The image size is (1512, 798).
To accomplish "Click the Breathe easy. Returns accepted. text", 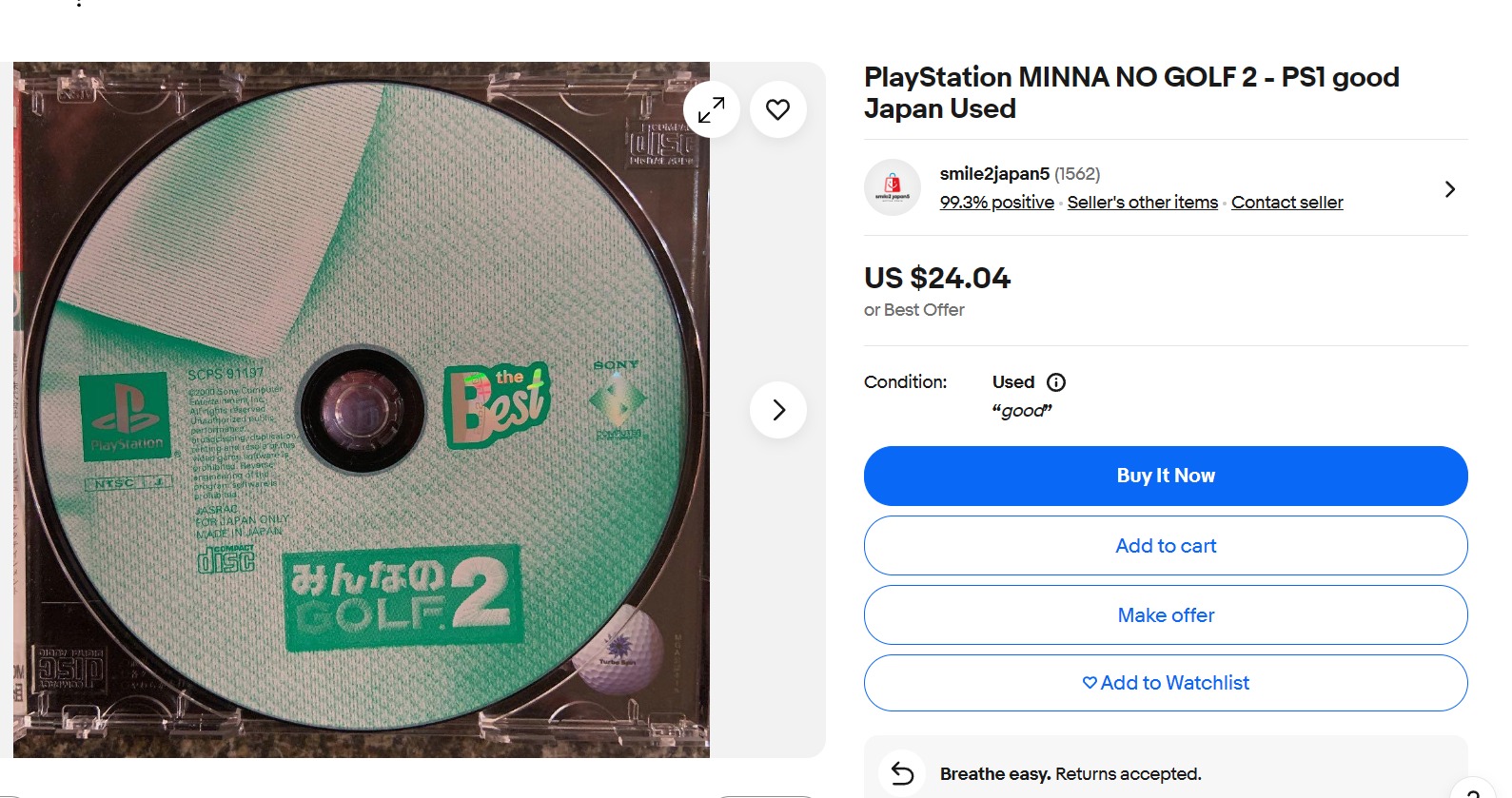I will [1070, 774].
